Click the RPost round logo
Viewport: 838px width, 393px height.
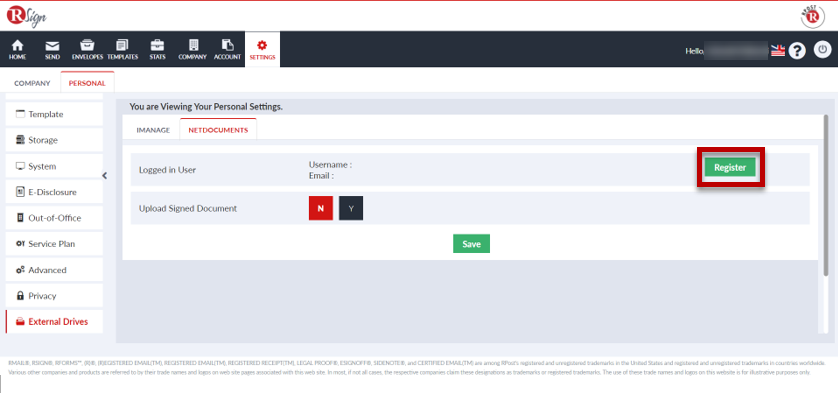[x=812, y=17]
